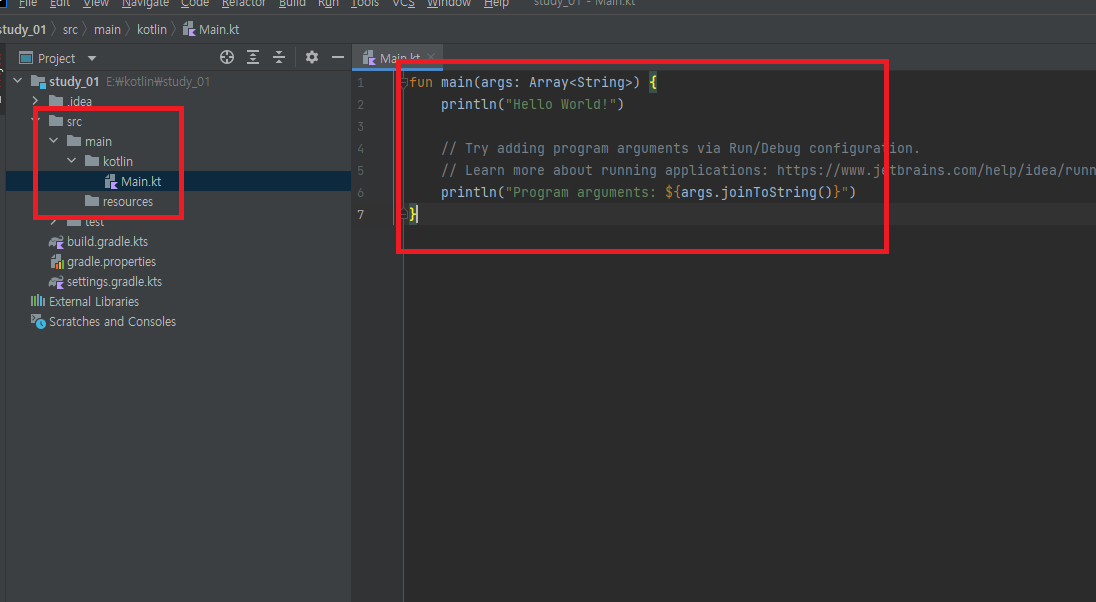Open the Project view dropdown arrow

[x=92, y=59]
